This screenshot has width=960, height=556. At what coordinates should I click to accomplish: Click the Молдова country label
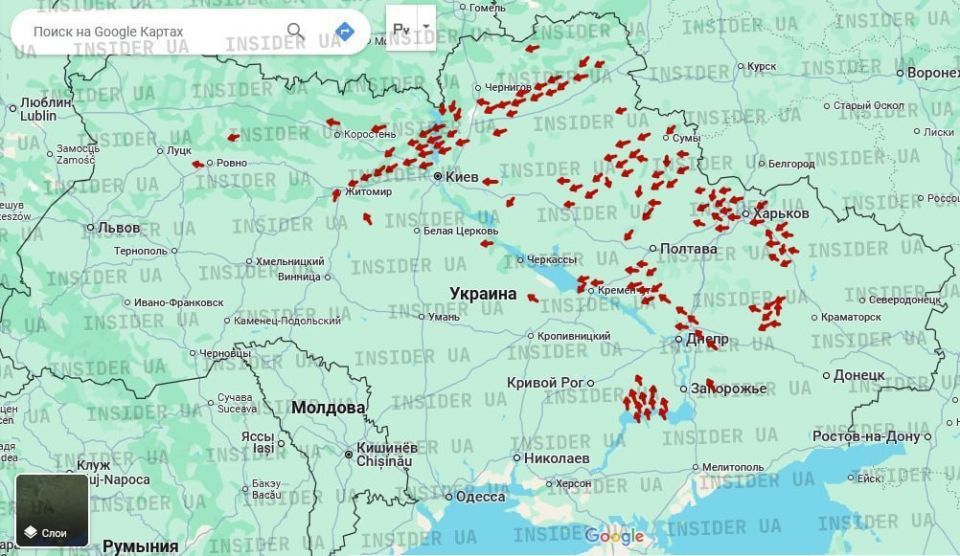pos(328,408)
